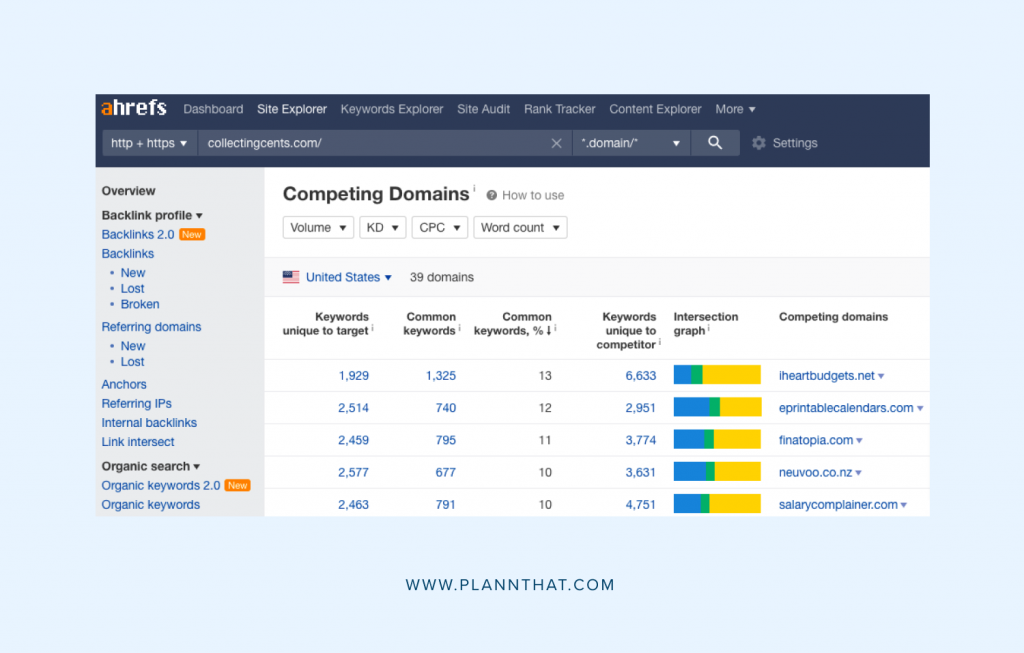Open Link intersect link
Image resolution: width=1024 pixels, height=653 pixels.
138,442
